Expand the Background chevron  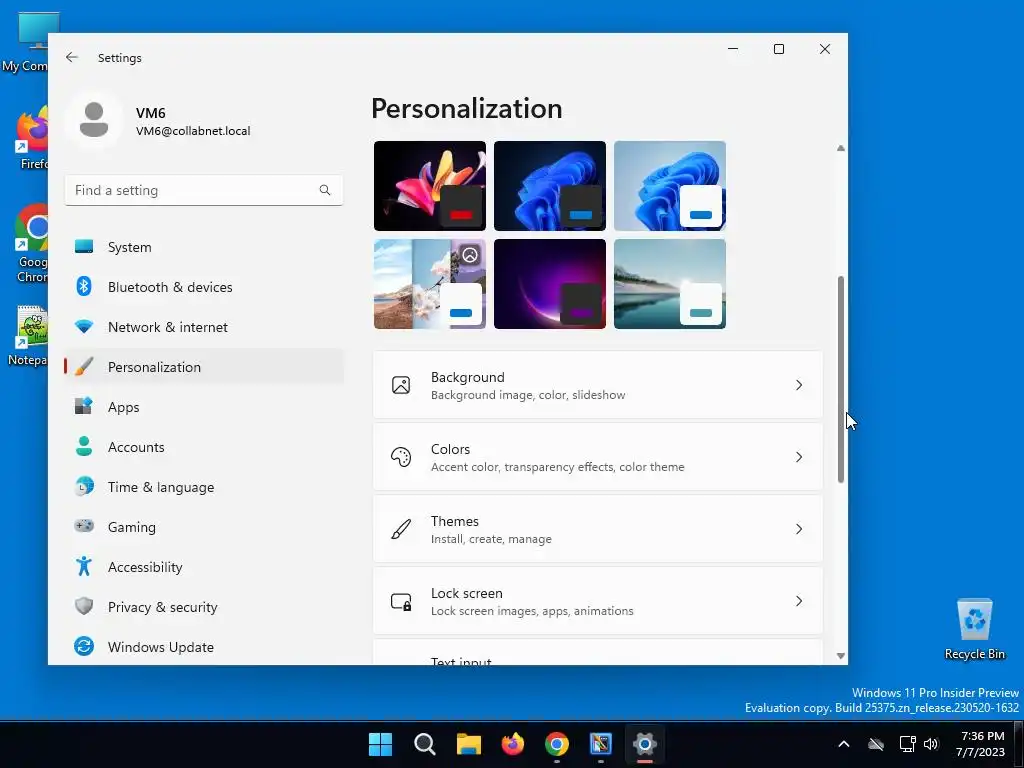pos(799,385)
